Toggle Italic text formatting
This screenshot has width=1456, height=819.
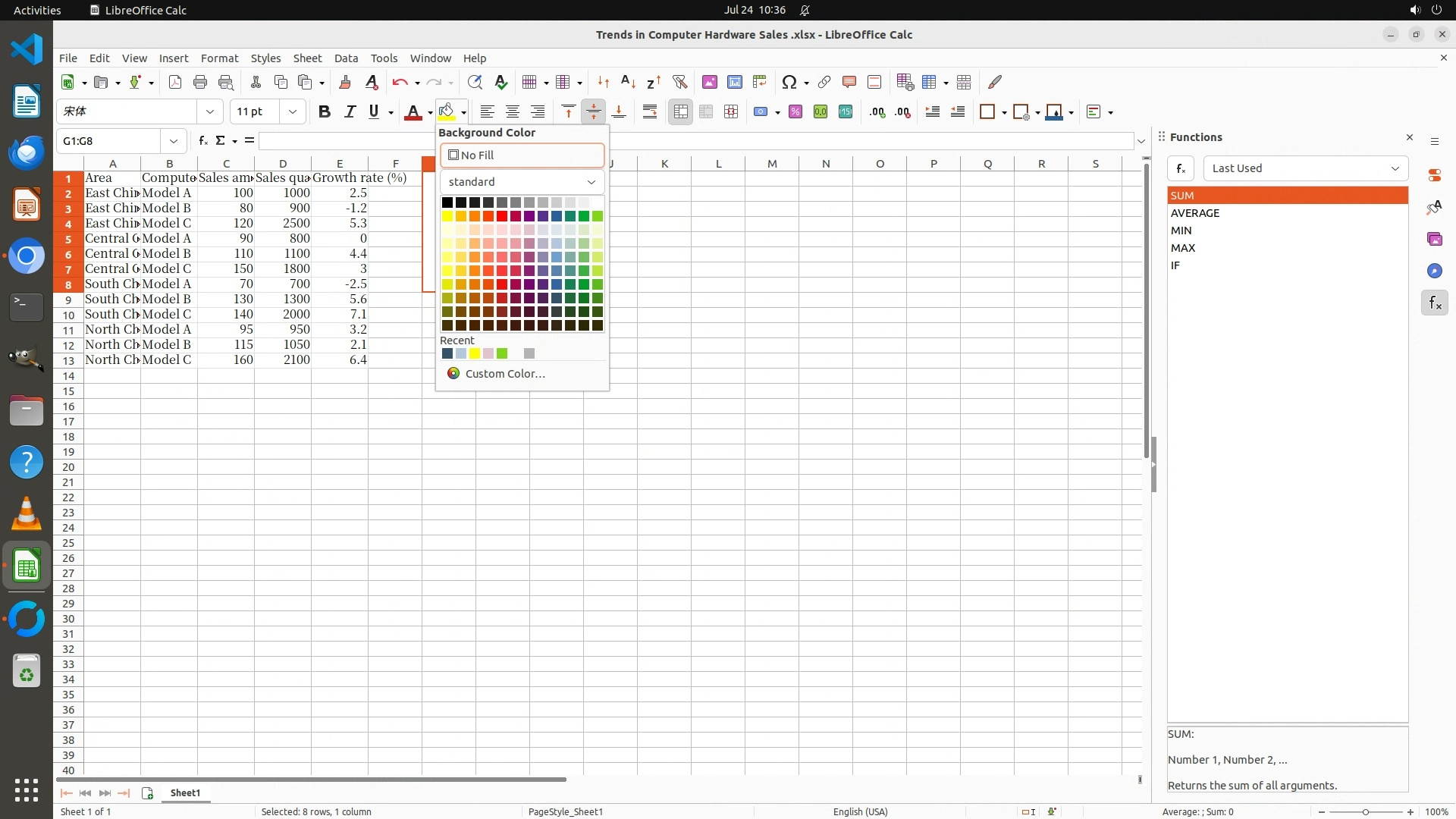350,112
